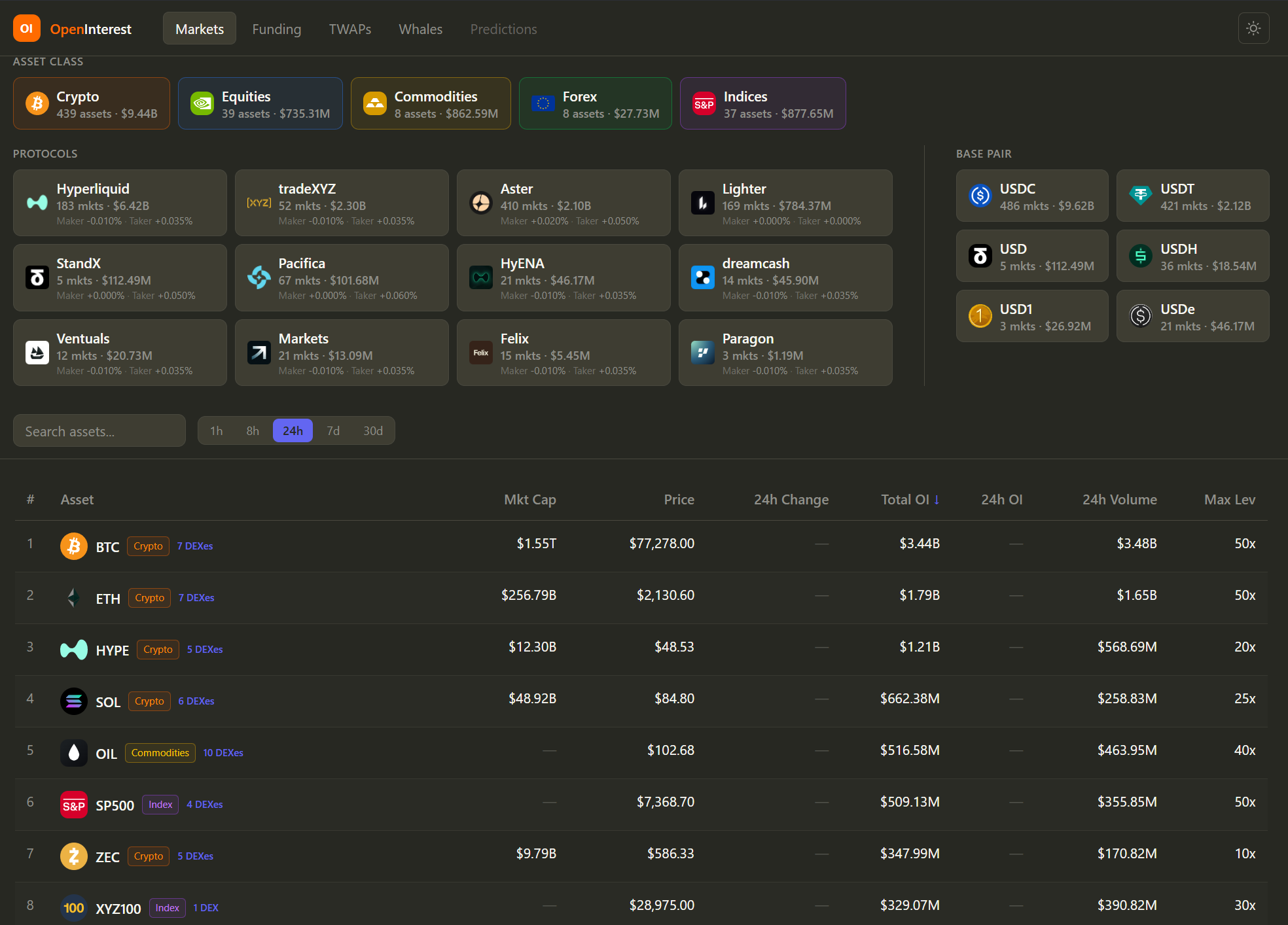Click the StandX protocol logo
The width and height of the screenshot is (1288, 925).
coord(37,277)
